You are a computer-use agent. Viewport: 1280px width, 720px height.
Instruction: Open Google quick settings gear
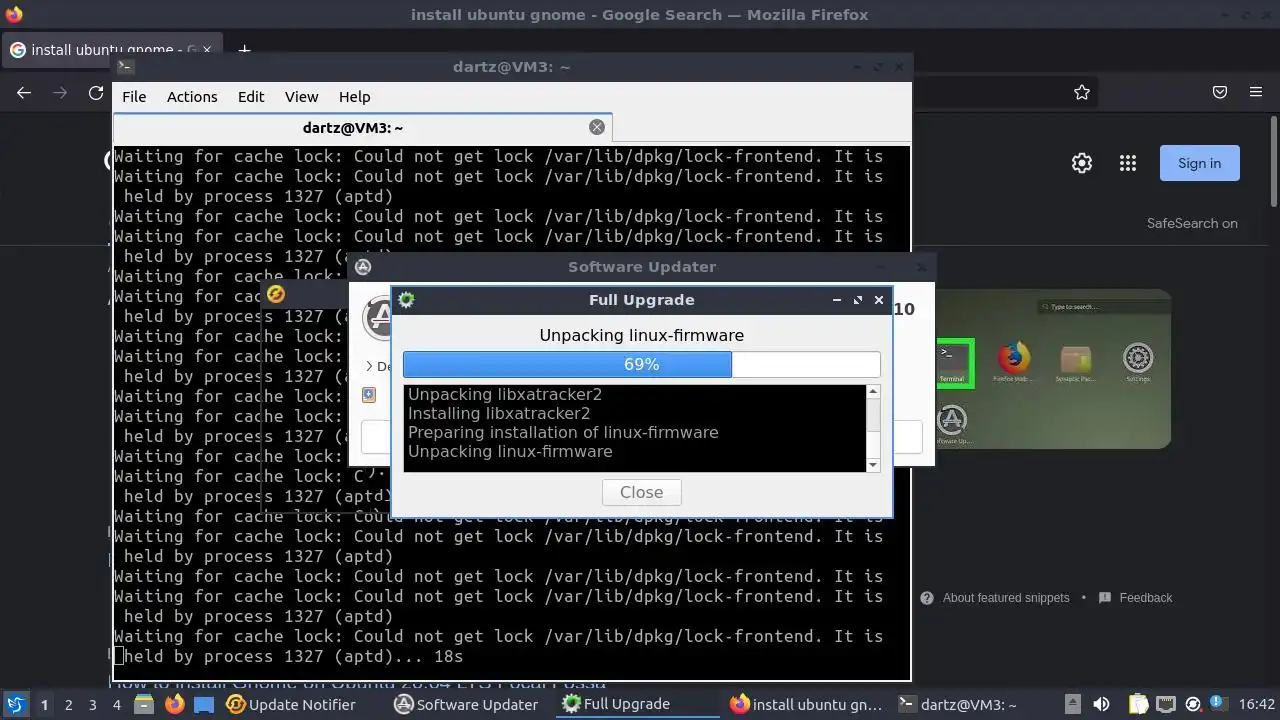(1082, 163)
